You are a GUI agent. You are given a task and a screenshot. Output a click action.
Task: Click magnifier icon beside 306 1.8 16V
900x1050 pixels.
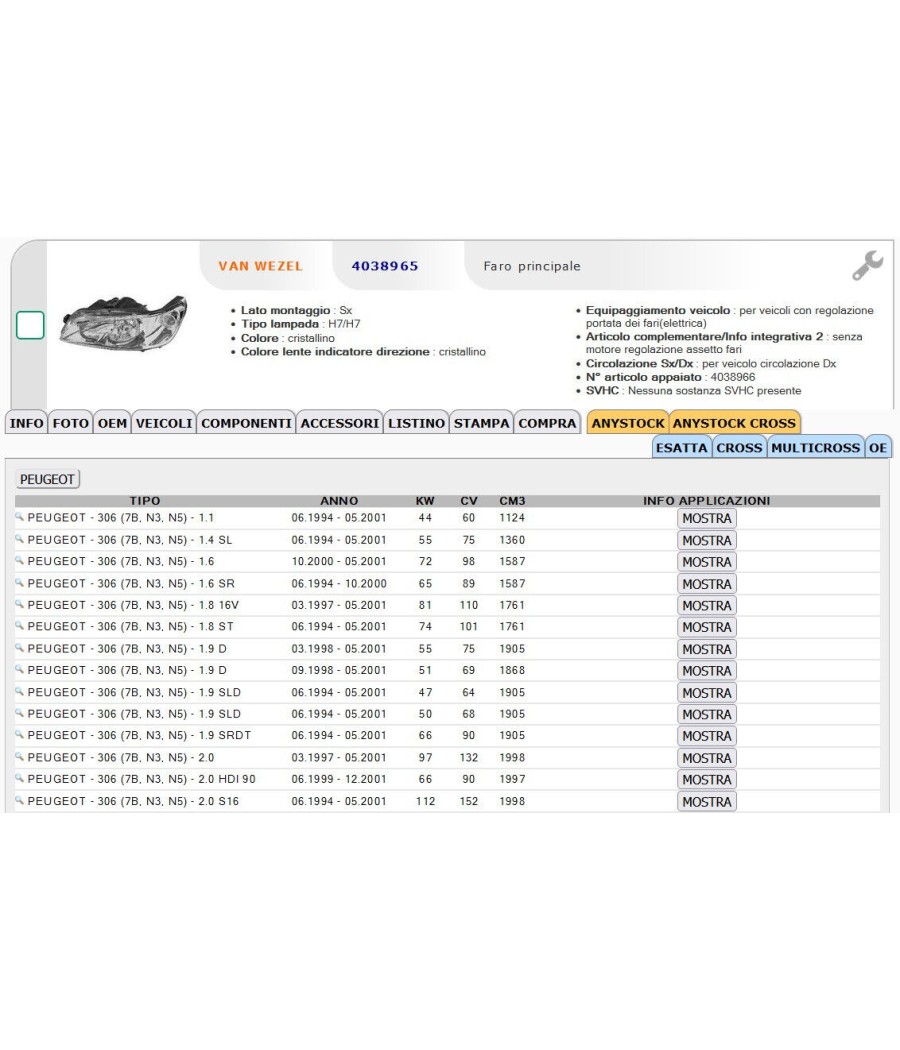pos(19,604)
